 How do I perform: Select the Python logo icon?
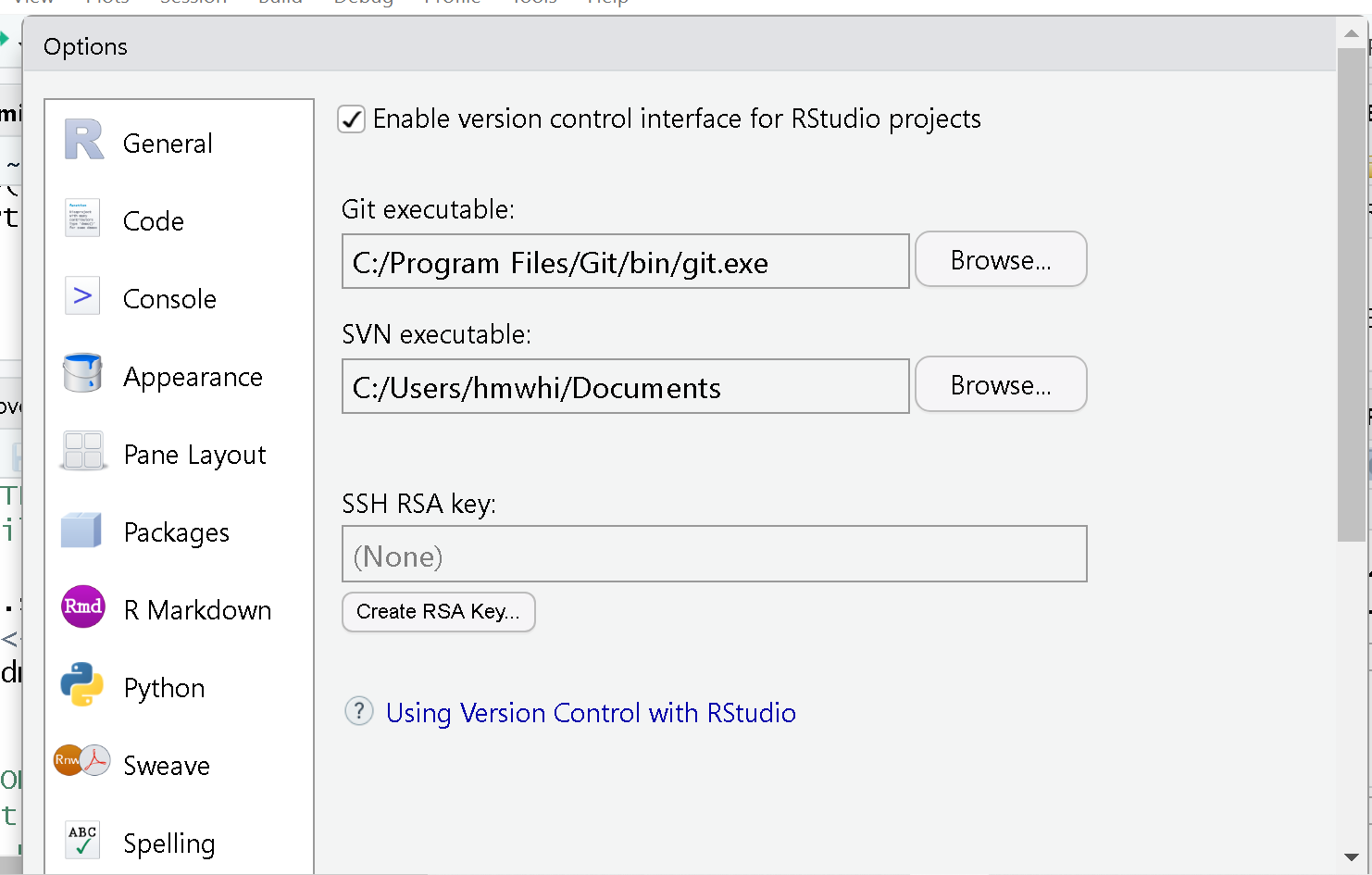82,684
